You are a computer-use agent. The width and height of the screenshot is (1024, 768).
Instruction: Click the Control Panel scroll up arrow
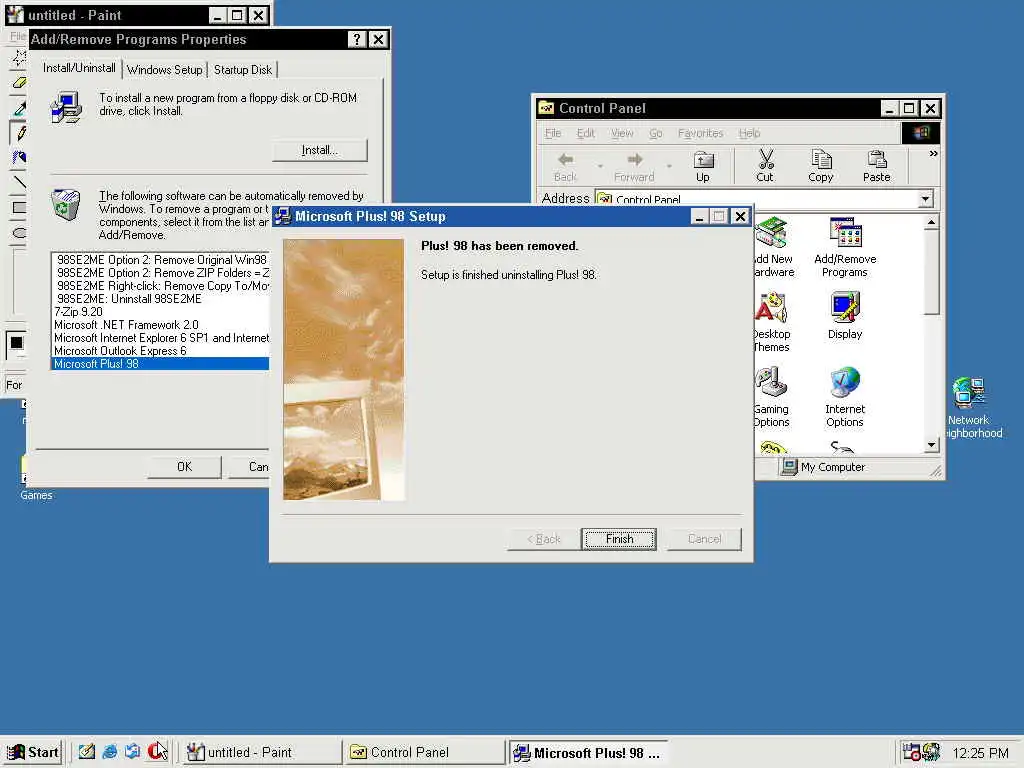tap(932, 223)
